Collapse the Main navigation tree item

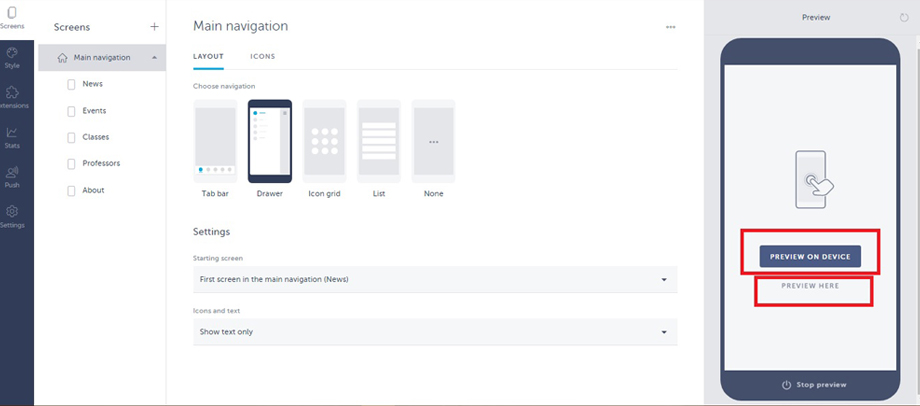(154, 57)
